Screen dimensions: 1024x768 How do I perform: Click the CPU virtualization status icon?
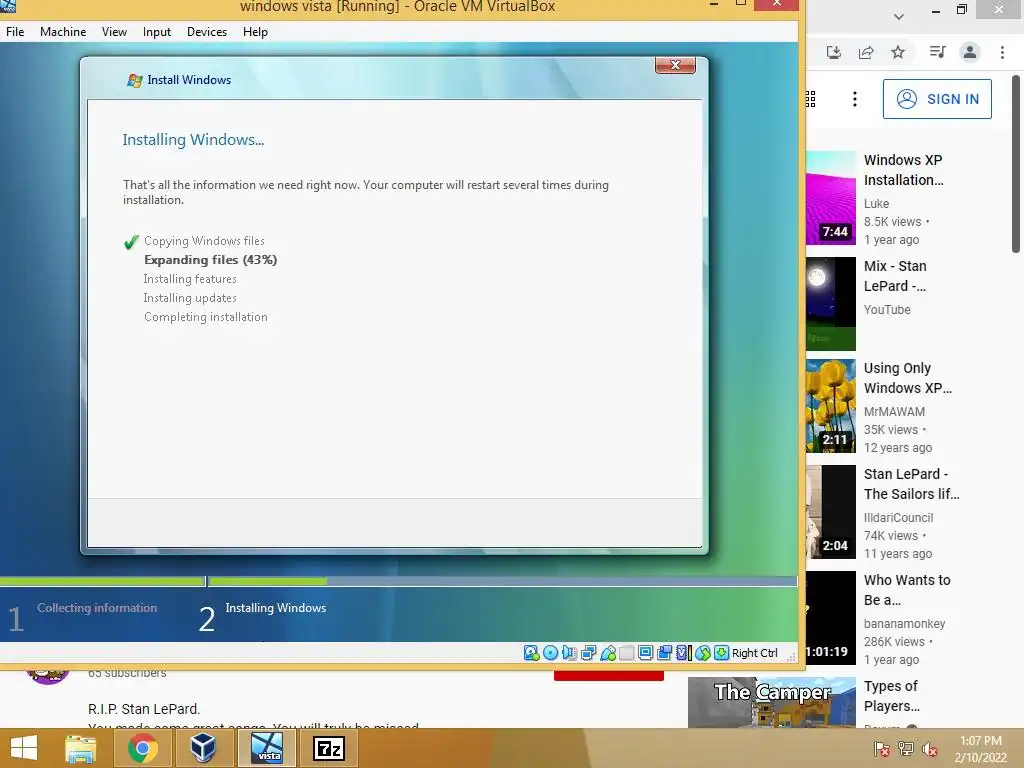(683, 652)
